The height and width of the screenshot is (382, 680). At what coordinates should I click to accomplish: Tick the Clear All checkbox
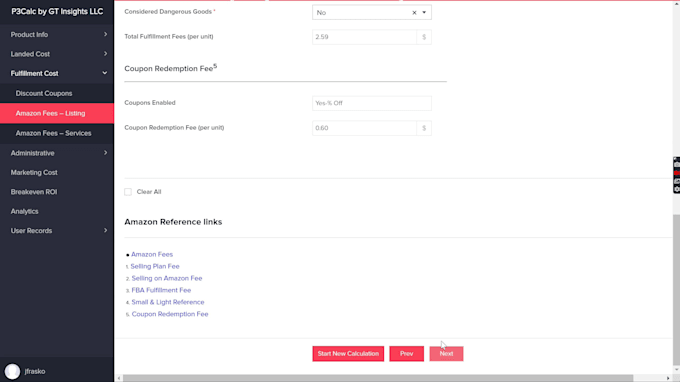[x=128, y=192]
